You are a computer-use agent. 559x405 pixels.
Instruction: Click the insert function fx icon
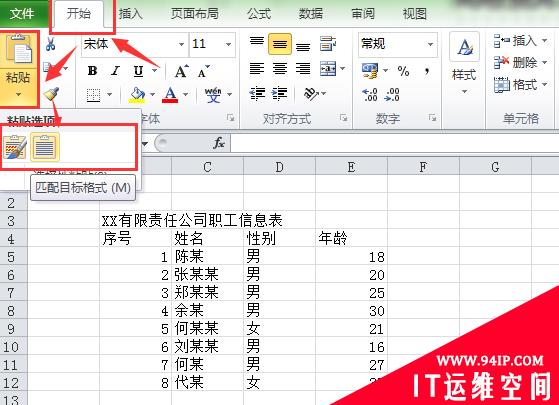tap(219, 143)
